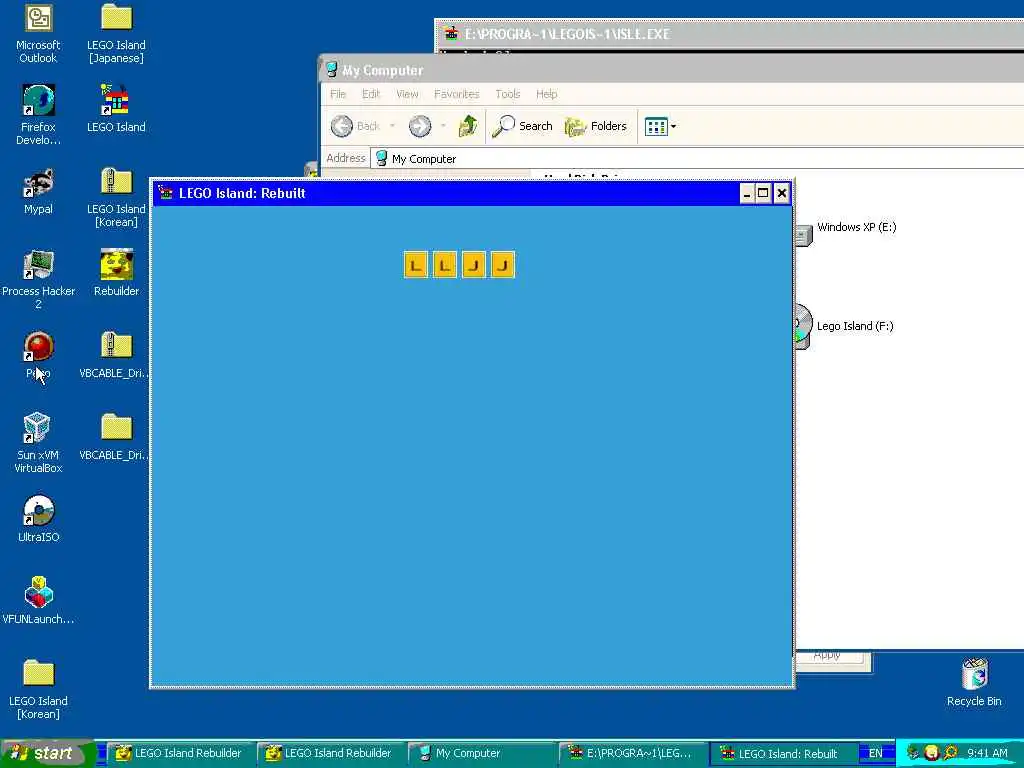Click the LEGO Island: Rebuilt taskbar button

782,753
